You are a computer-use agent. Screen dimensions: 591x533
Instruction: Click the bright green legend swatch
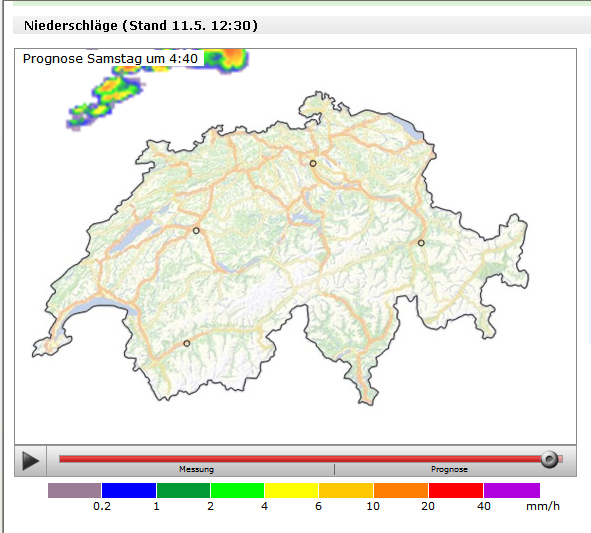[x=237, y=490]
